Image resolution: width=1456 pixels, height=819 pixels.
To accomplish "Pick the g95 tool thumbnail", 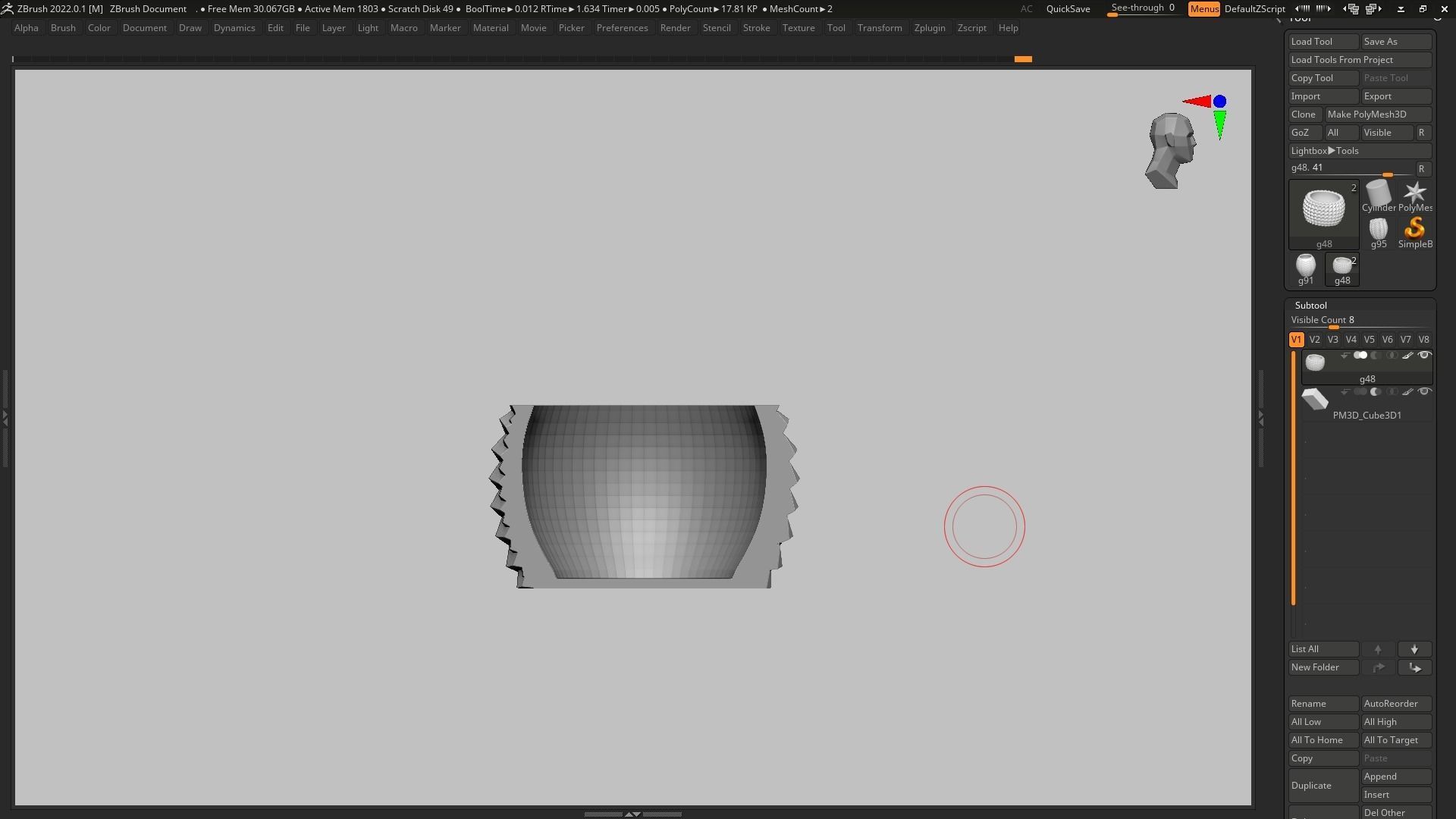I will click(x=1378, y=230).
